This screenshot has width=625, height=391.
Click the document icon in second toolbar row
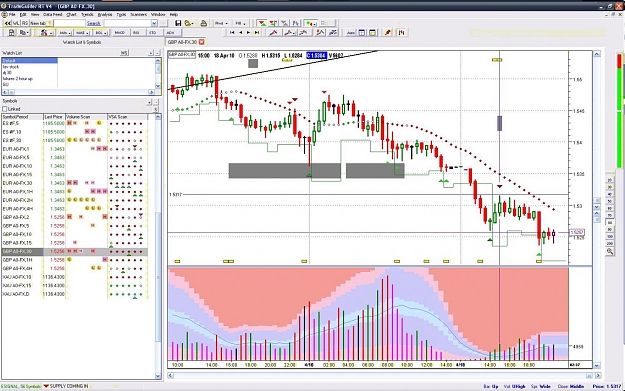(x=11, y=33)
